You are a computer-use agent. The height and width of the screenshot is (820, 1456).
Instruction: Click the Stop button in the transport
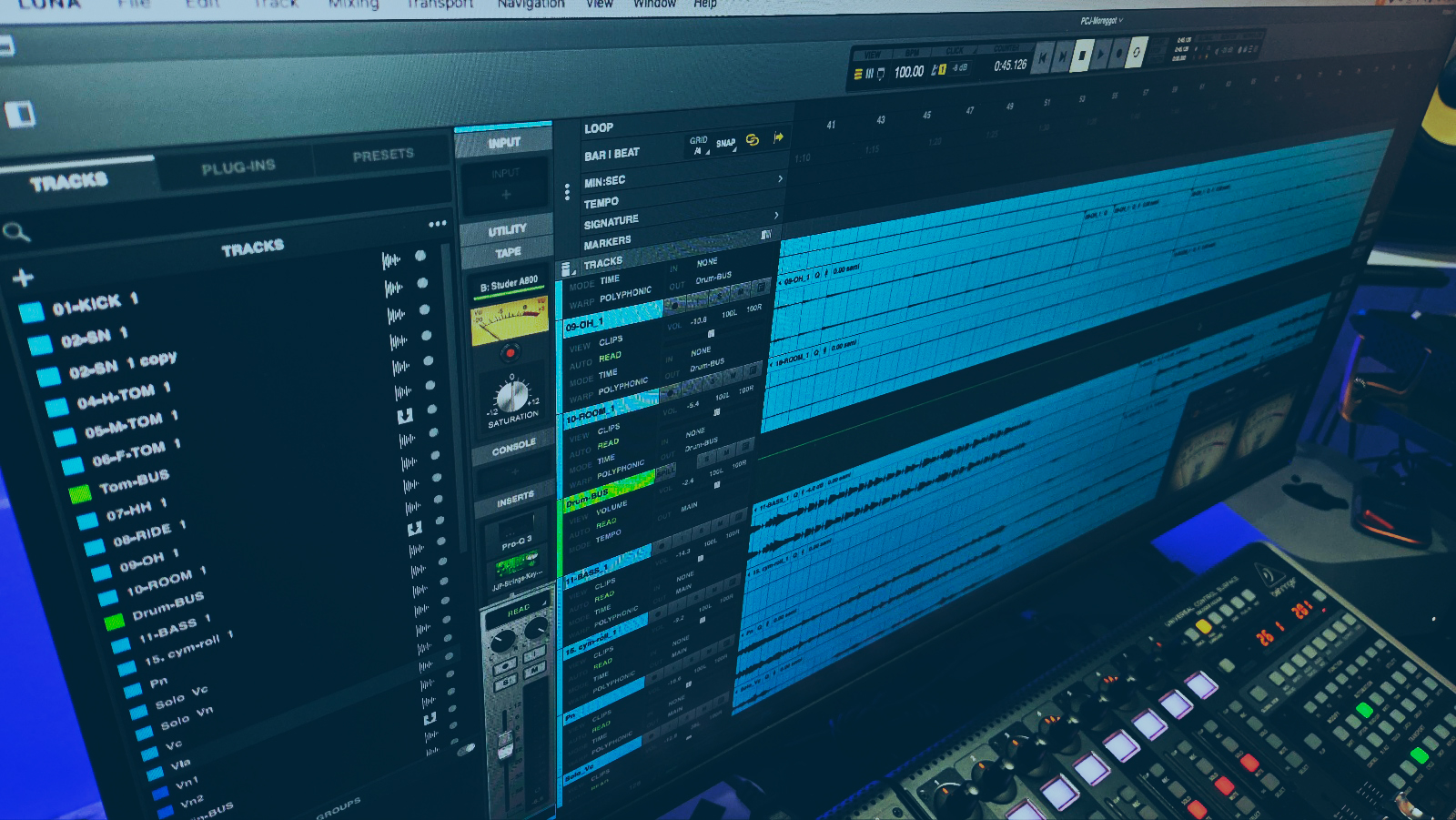coord(1081,56)
